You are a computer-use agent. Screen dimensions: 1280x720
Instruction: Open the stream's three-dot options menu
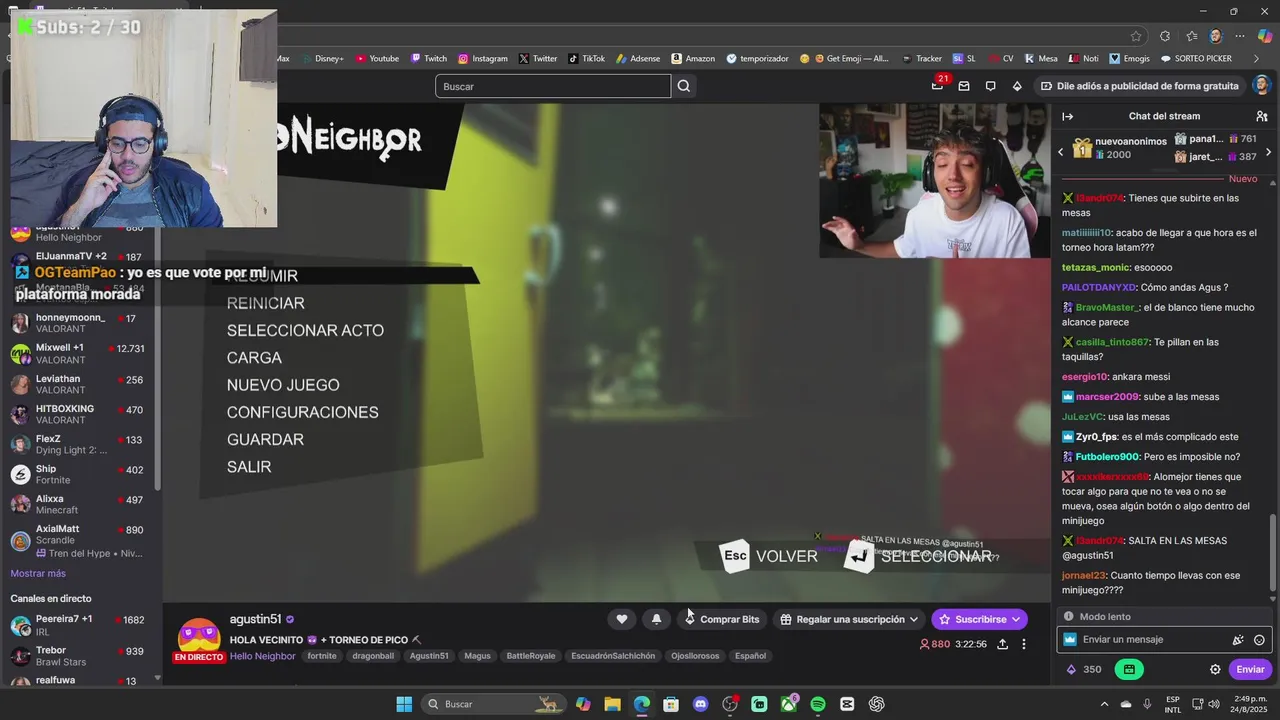[1024, 644]
